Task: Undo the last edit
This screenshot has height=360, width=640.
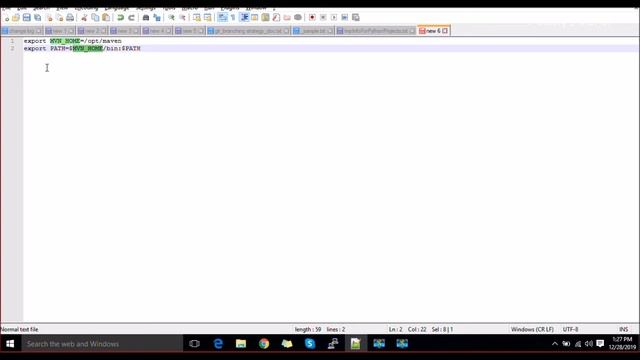Action: tap(120, 18)
